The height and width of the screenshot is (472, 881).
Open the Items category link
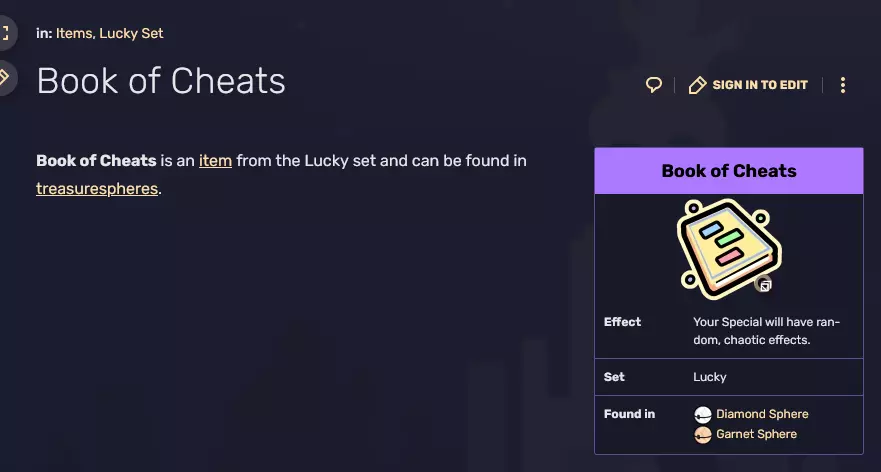pos(73,33)
